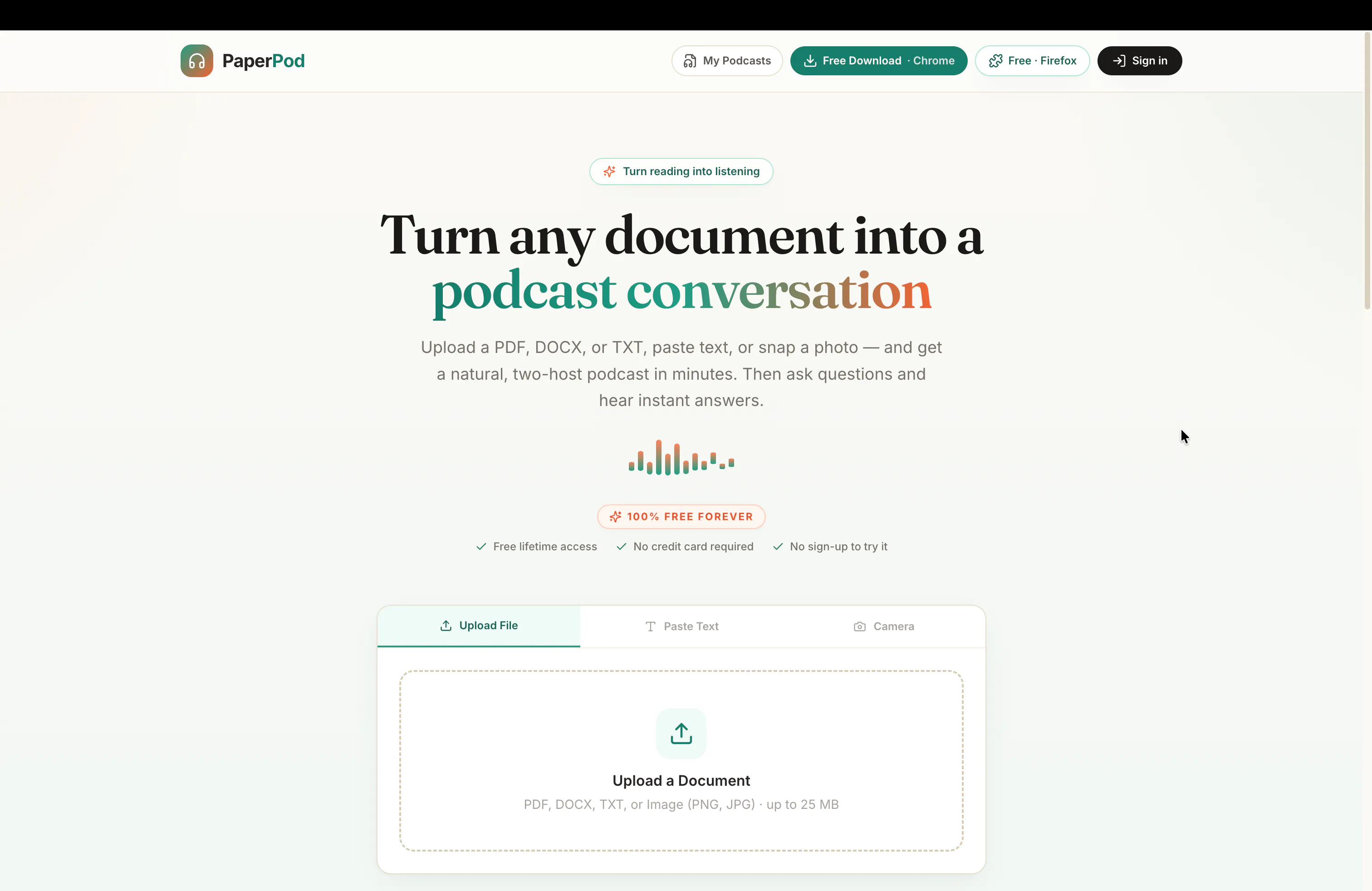Click the text 'No credit card required'
This screenshot has height=891, width=1372.
point(694,546)
